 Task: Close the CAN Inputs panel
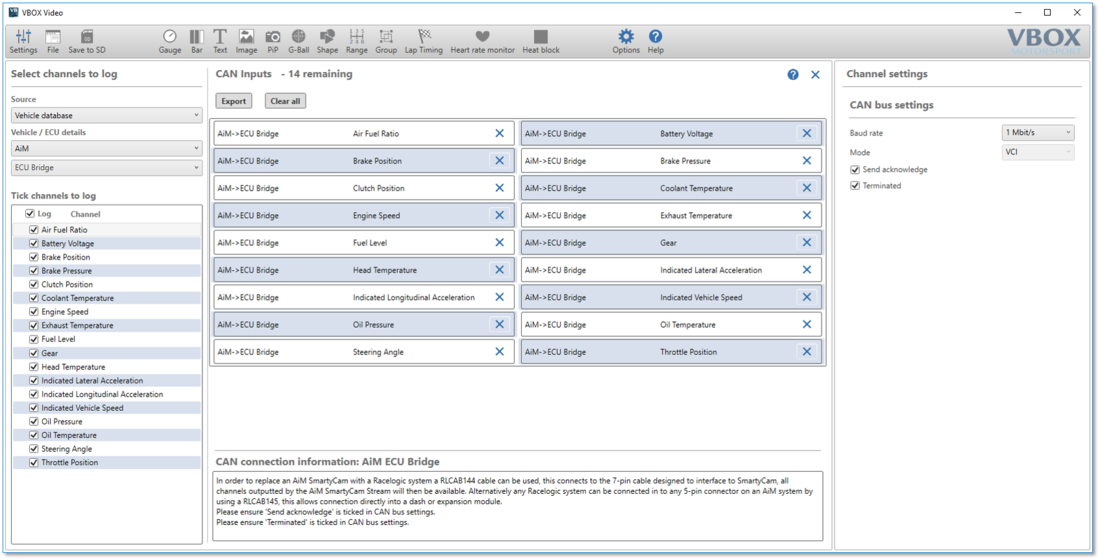[815, 74]
